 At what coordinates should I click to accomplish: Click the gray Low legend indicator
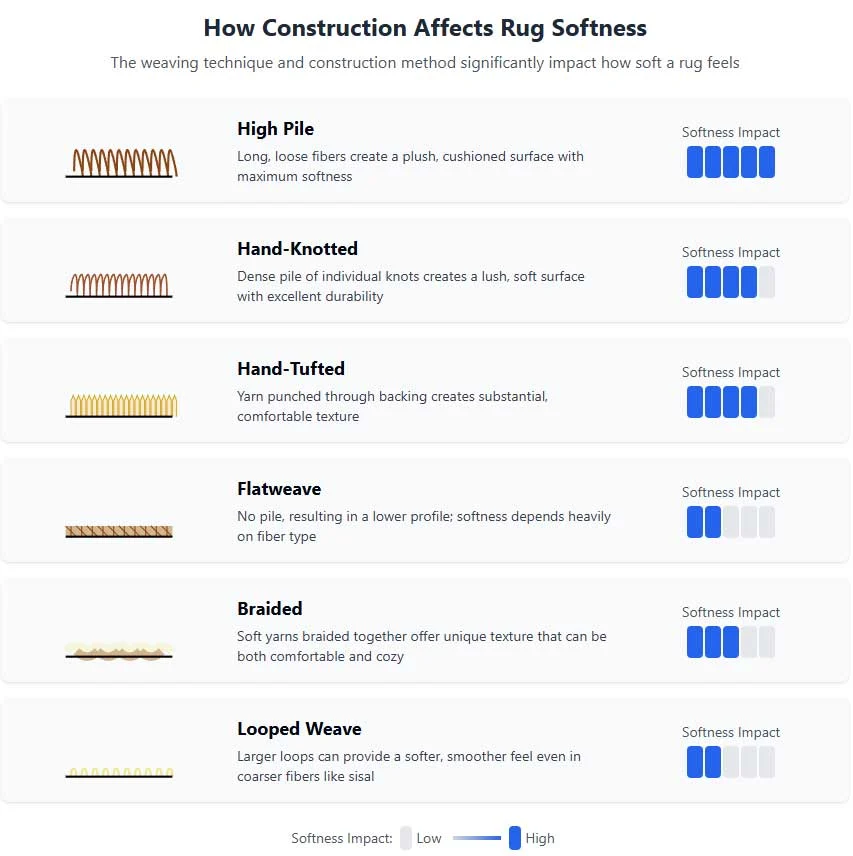tap(405, 838)
